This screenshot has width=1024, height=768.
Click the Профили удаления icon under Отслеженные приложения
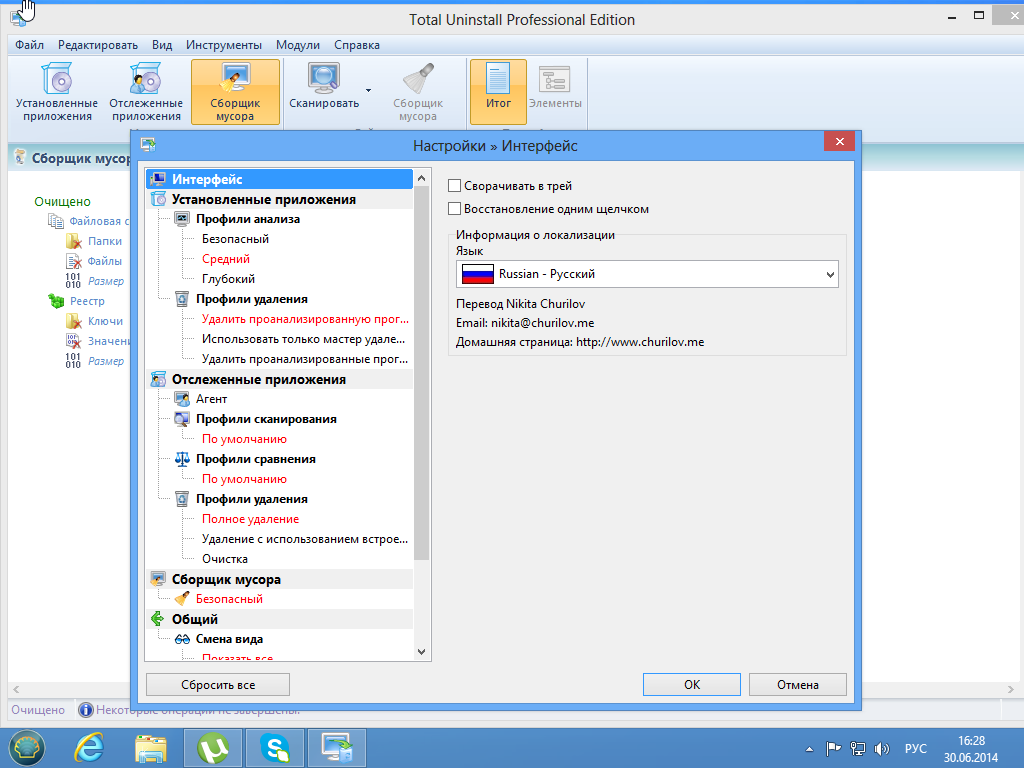[x=182, y=499]
